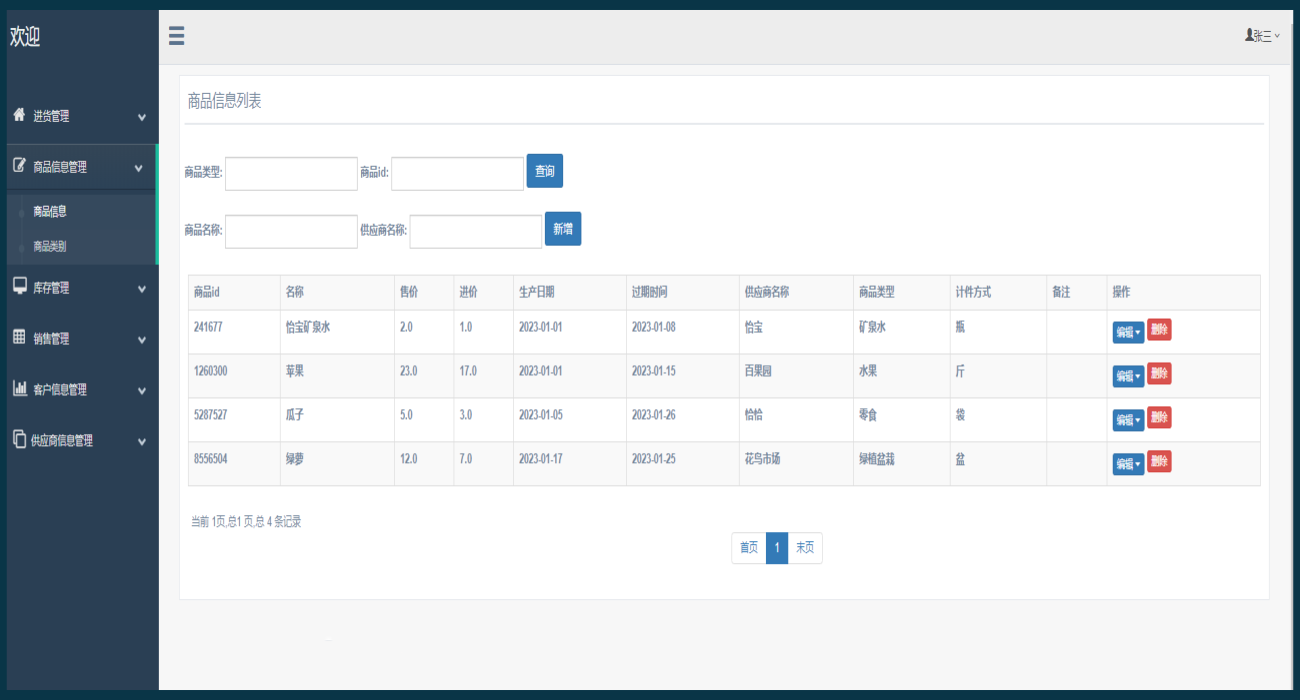Focus the 商品类型 input field
Screen dimensions: 1300x700
291,173
